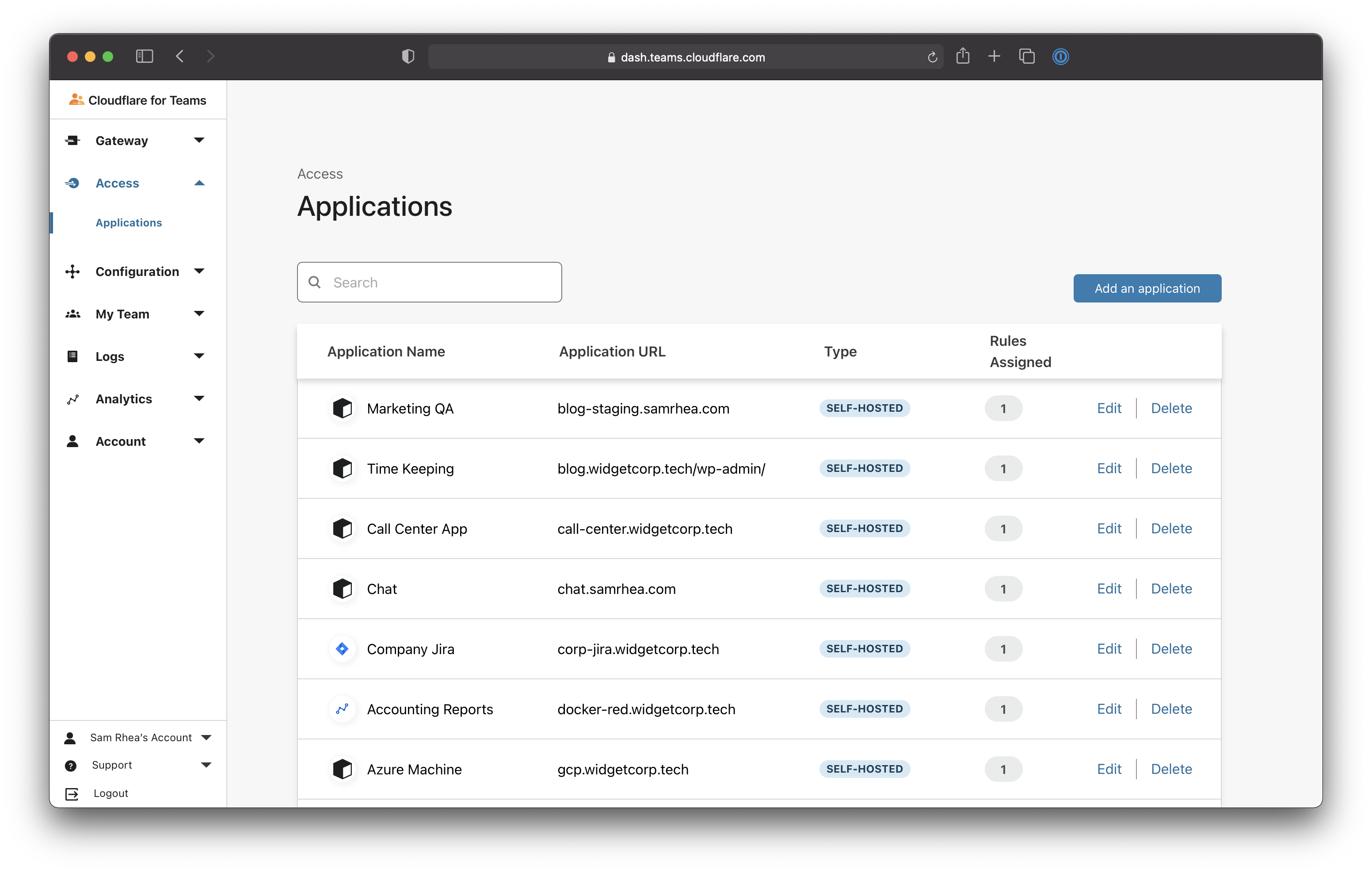Click the Add an application button
This screenshot has width=1372, height=873.
(1147, 288)
